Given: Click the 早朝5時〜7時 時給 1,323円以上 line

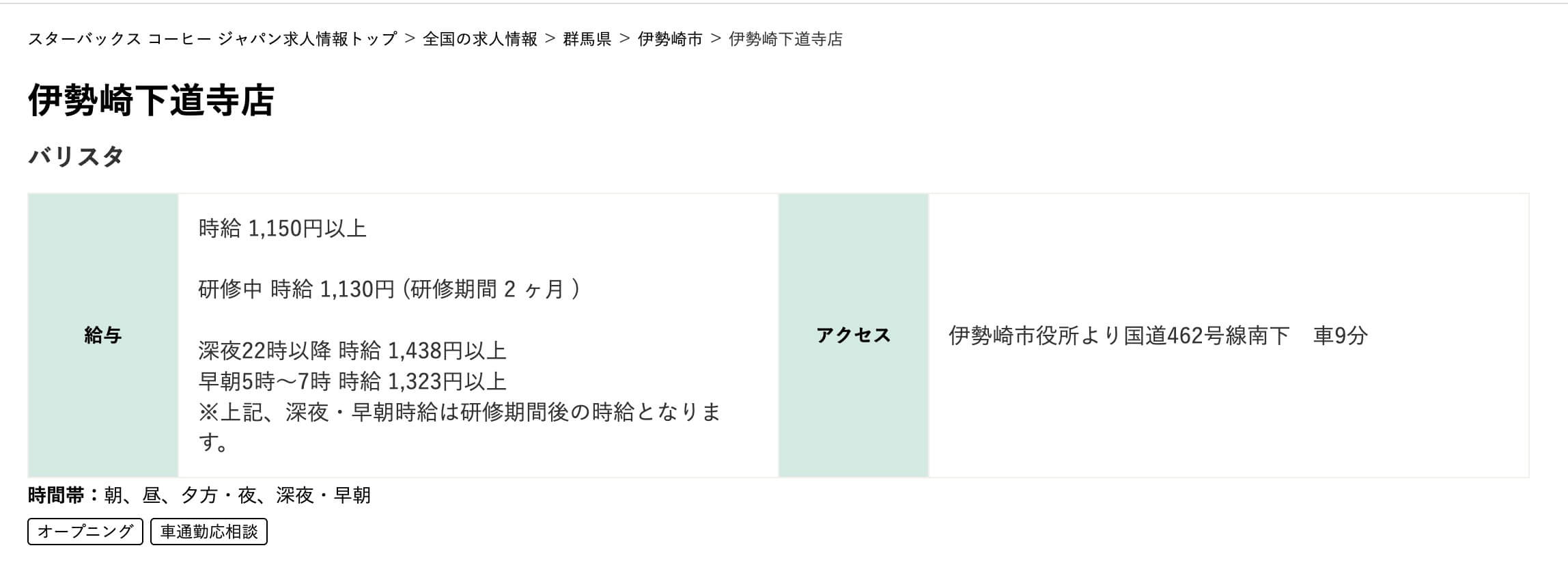Looking at the screenshot, I should point(352,381).
